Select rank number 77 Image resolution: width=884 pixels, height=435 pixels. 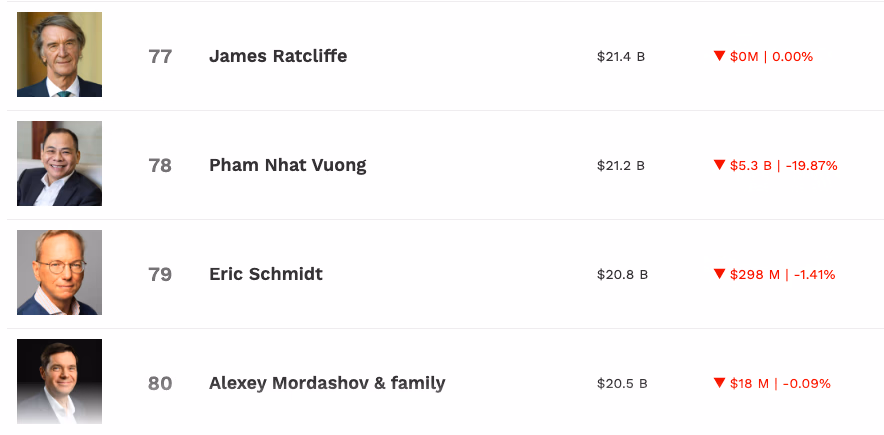(160, 56)
